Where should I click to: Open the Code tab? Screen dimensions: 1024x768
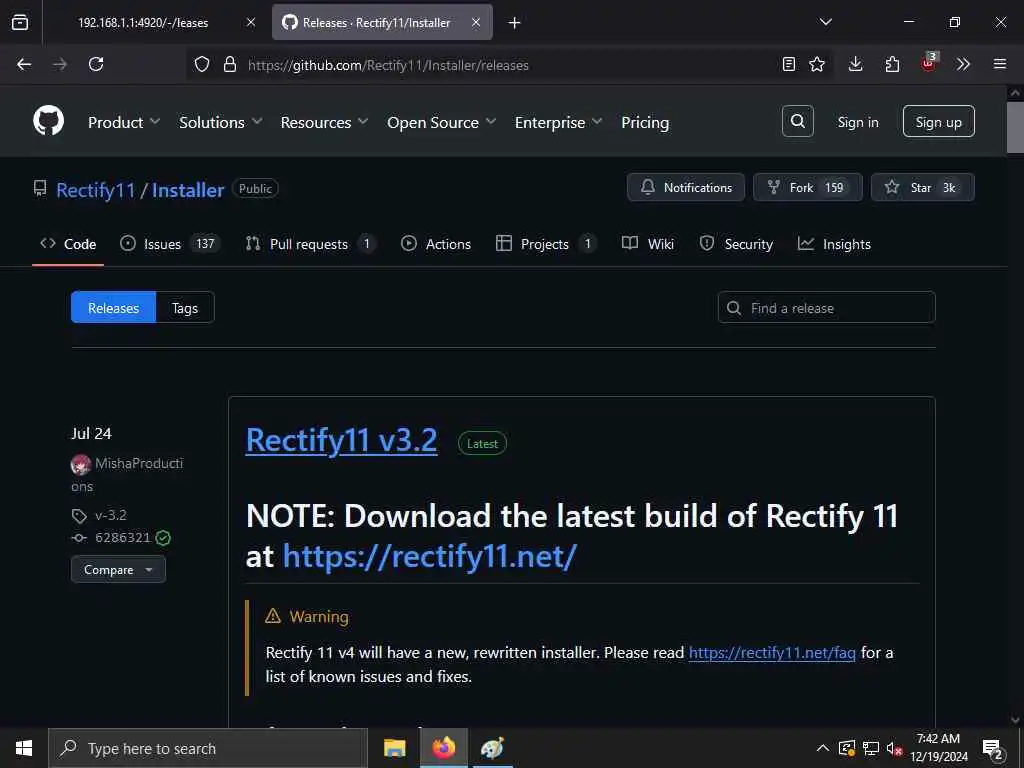[x=68, y=244]
